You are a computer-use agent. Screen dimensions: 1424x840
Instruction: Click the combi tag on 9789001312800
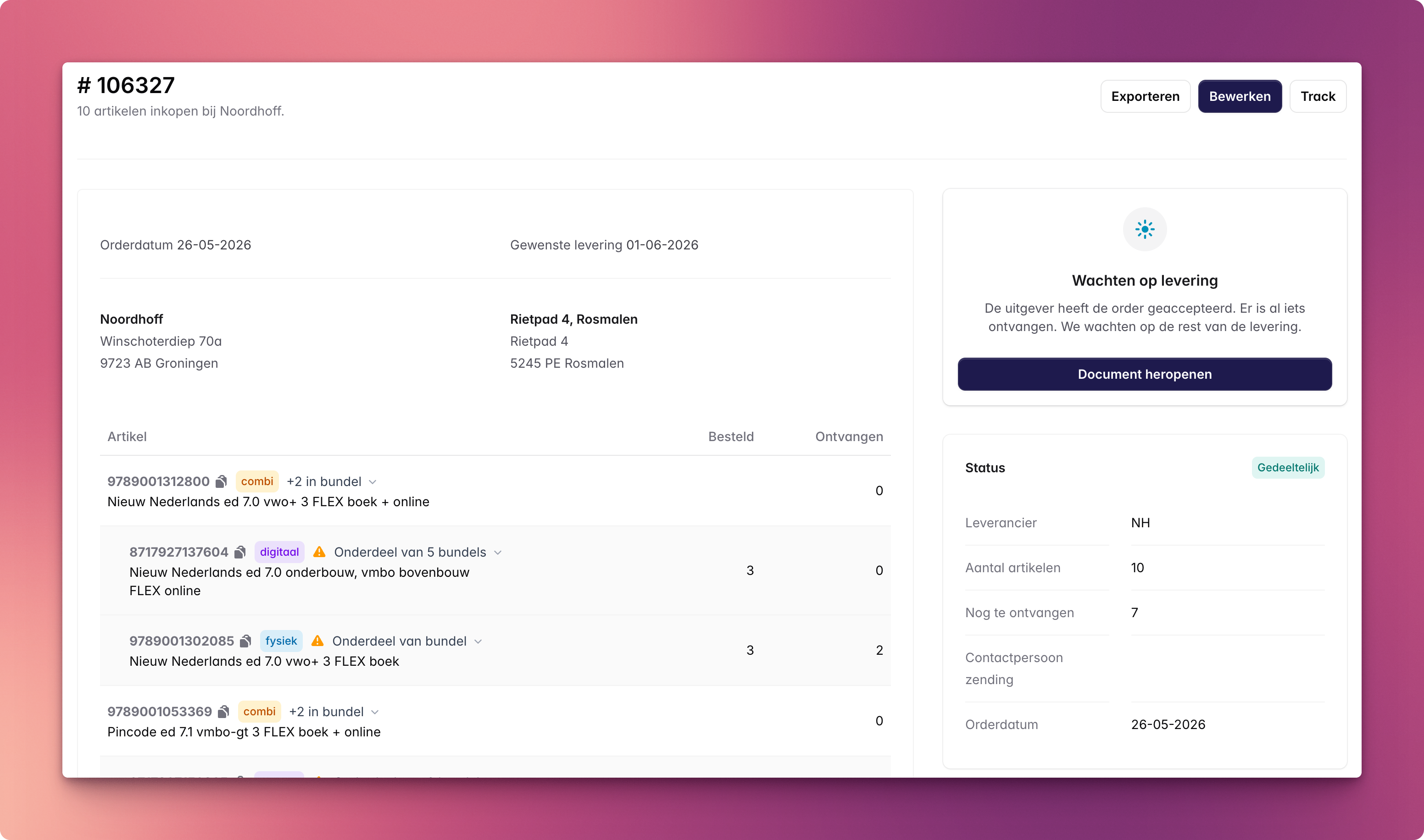click(x=257, y=481)
